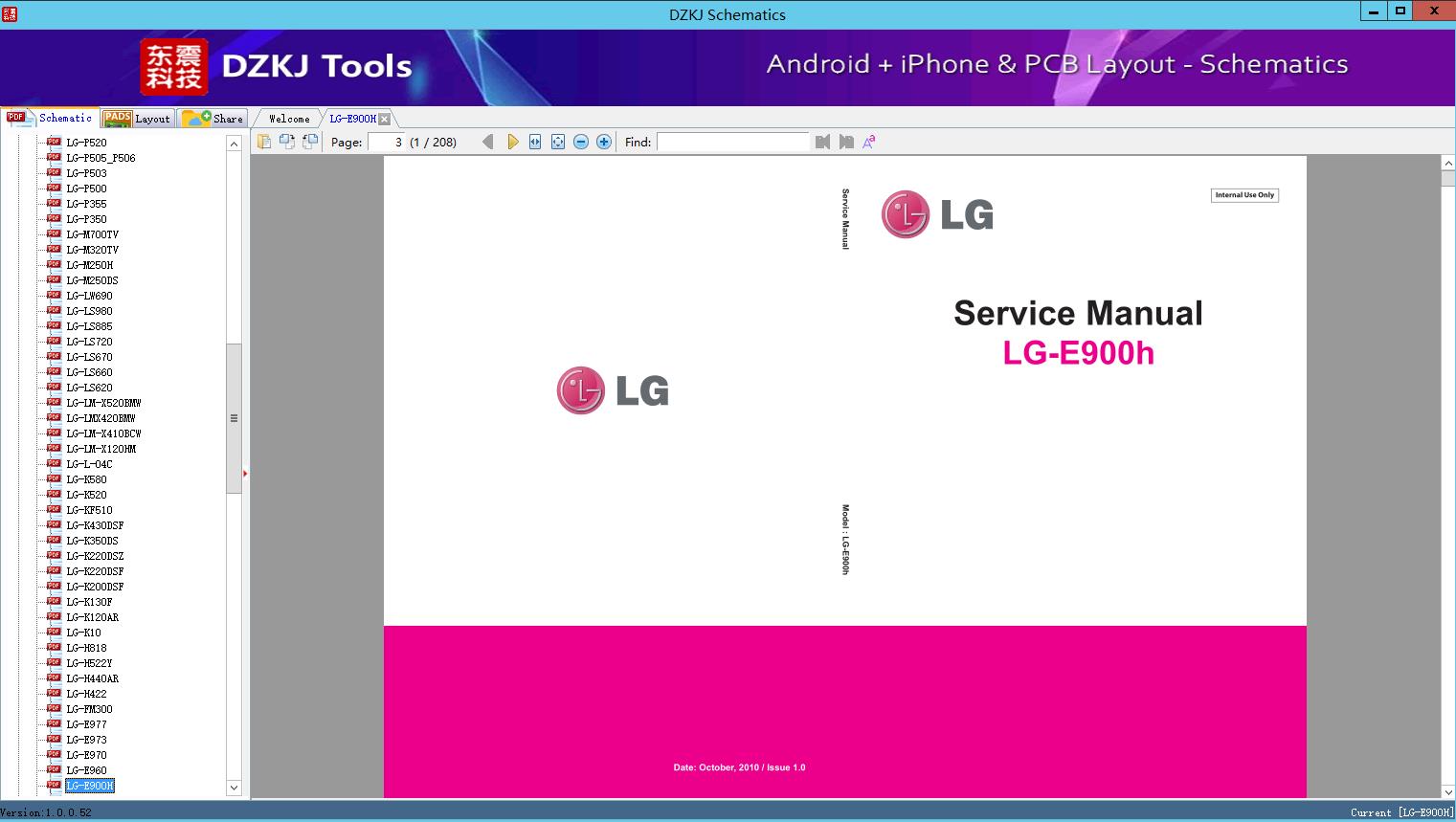Screen dimensions: 1456x822
Task: Fit whole page in view
Action: (x=558, y=142)
